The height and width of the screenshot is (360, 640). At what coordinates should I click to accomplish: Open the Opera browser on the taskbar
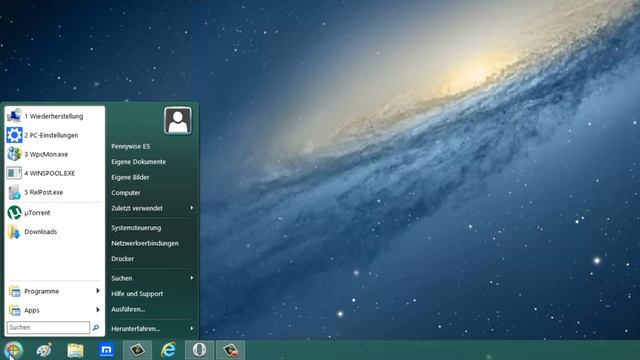tap(199, 350)
